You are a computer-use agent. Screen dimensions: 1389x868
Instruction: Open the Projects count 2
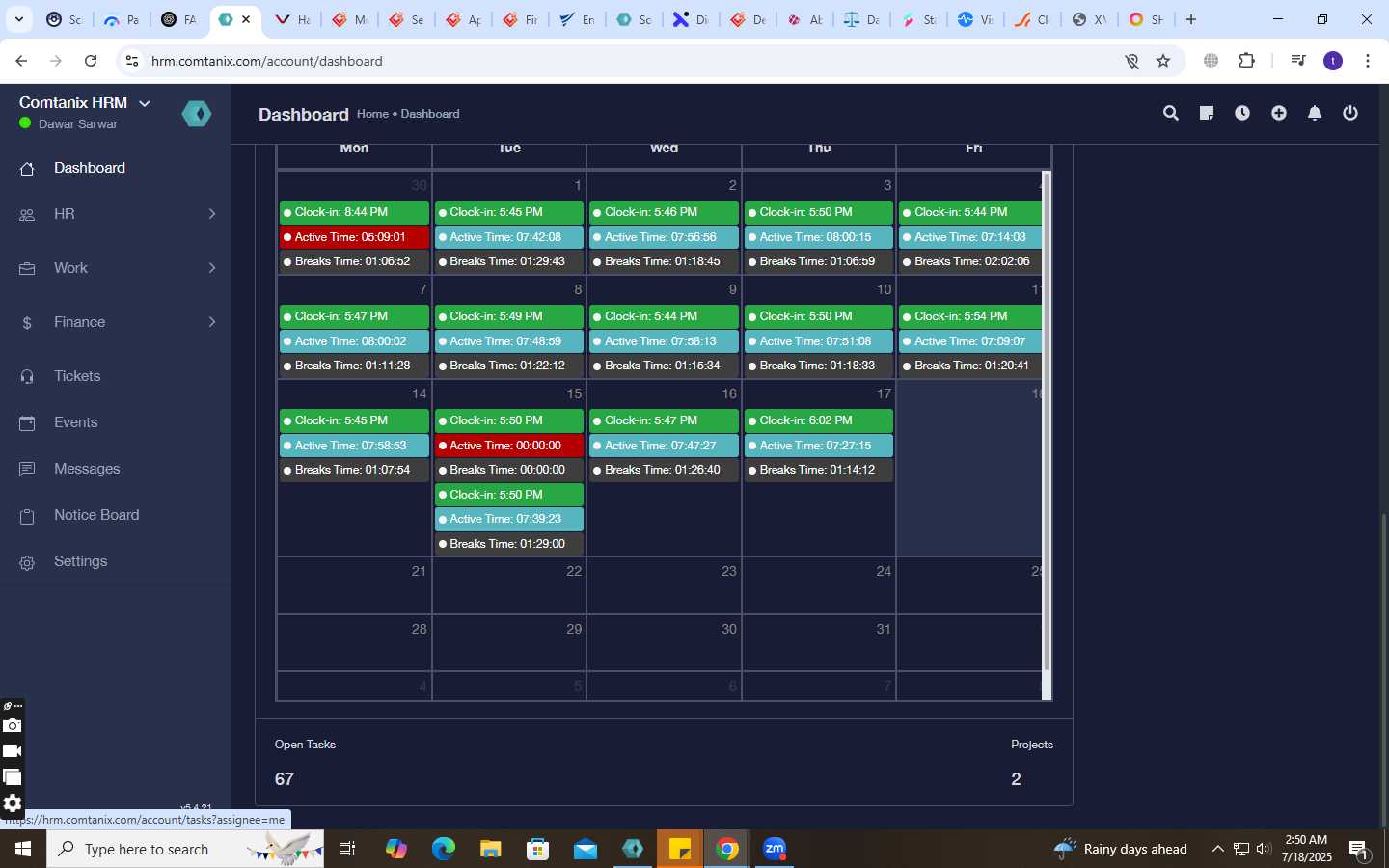1016,779
